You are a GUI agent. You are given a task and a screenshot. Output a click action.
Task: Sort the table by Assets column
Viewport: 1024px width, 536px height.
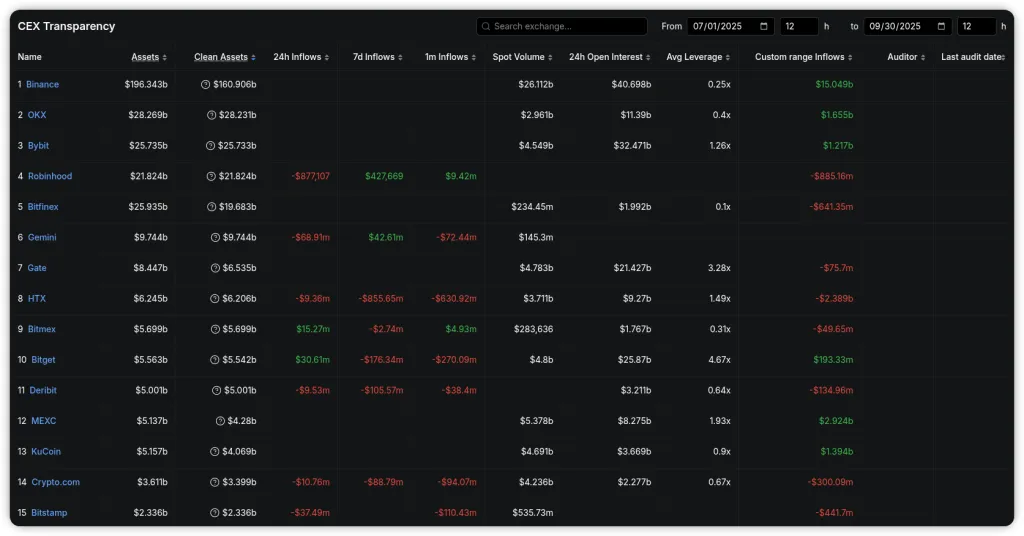click(146, 57)
